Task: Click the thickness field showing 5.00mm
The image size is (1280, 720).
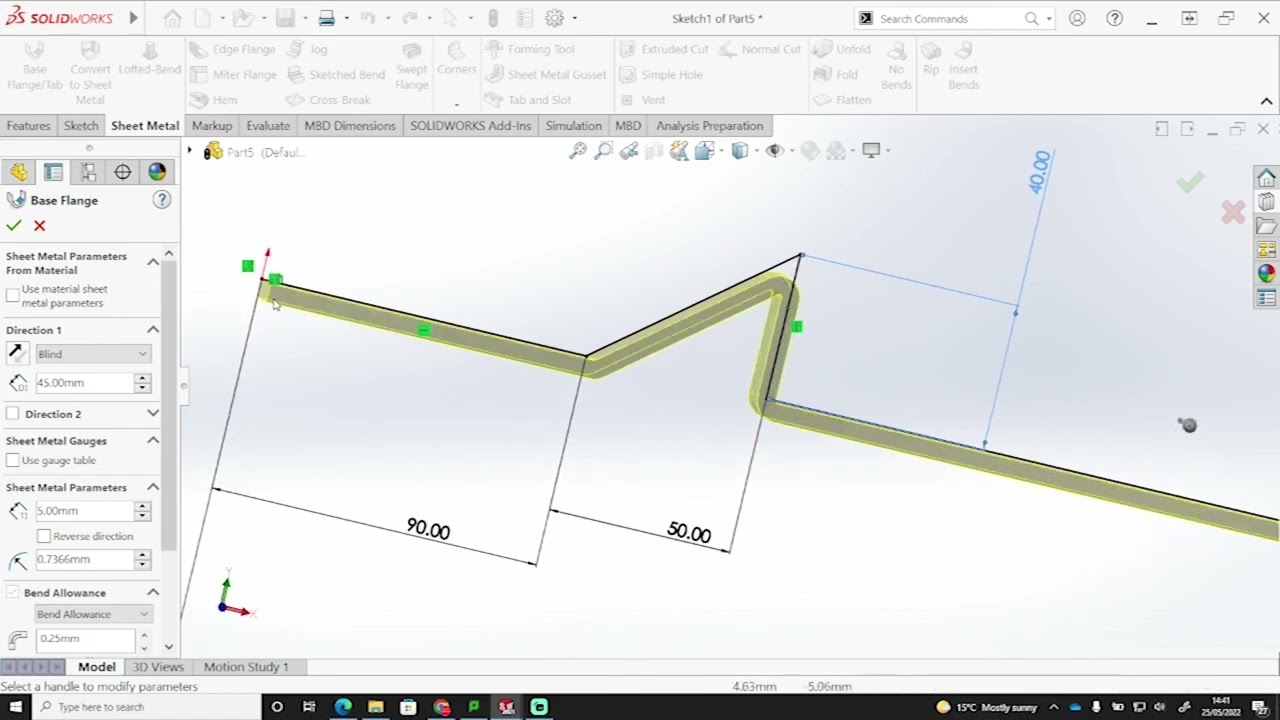Action: (x=84, y=511)
